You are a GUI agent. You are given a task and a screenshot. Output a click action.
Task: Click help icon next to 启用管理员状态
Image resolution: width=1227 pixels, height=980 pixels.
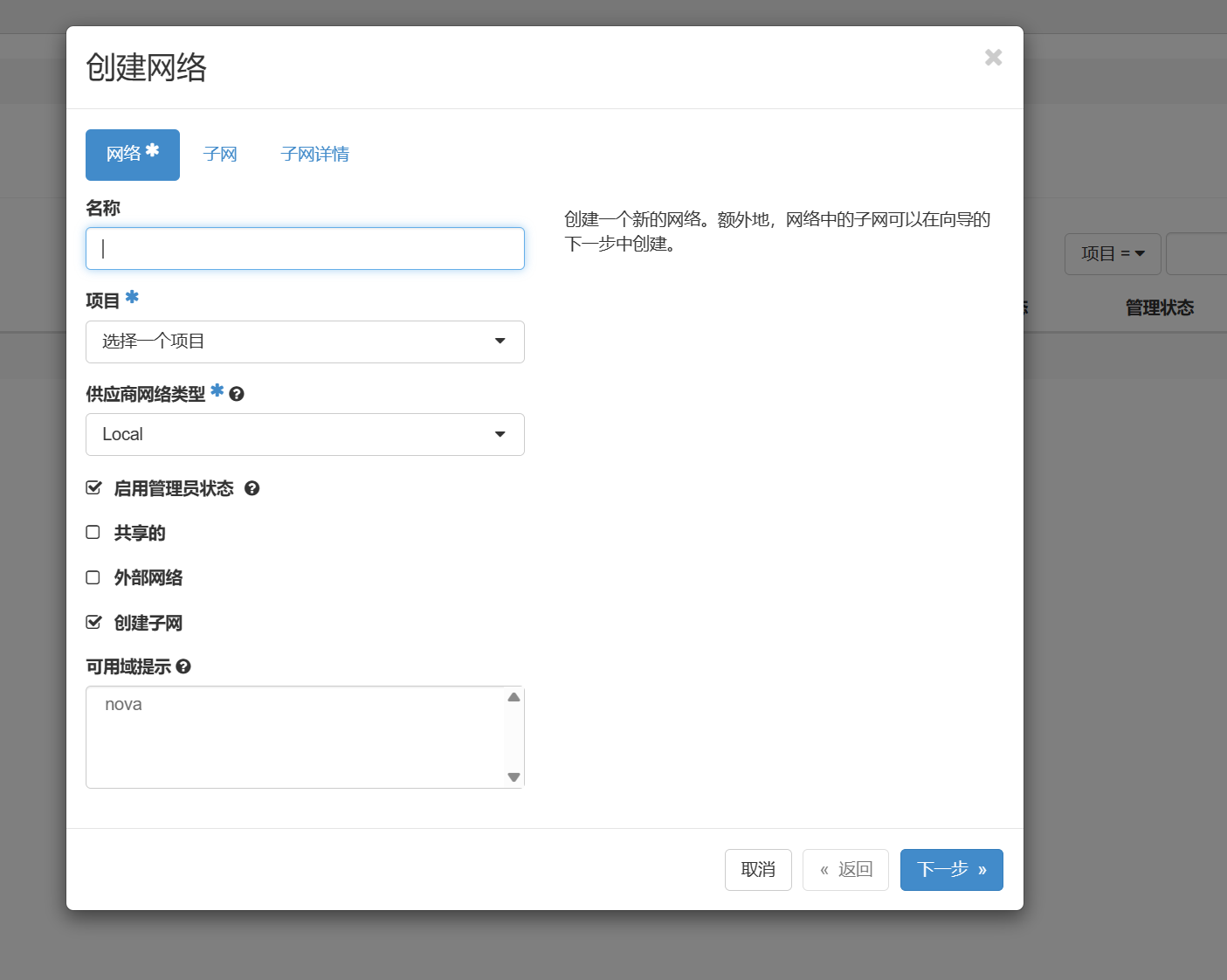[252, 488]
